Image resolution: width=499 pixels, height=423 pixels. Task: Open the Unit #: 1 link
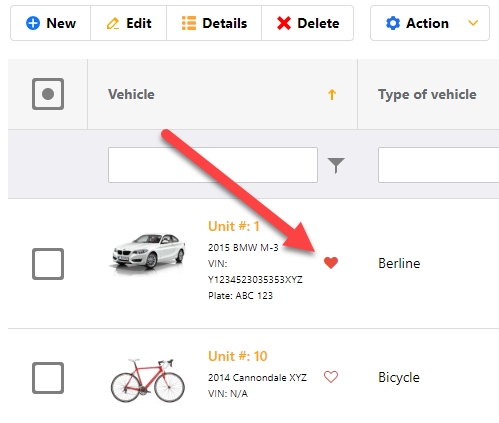234,226
